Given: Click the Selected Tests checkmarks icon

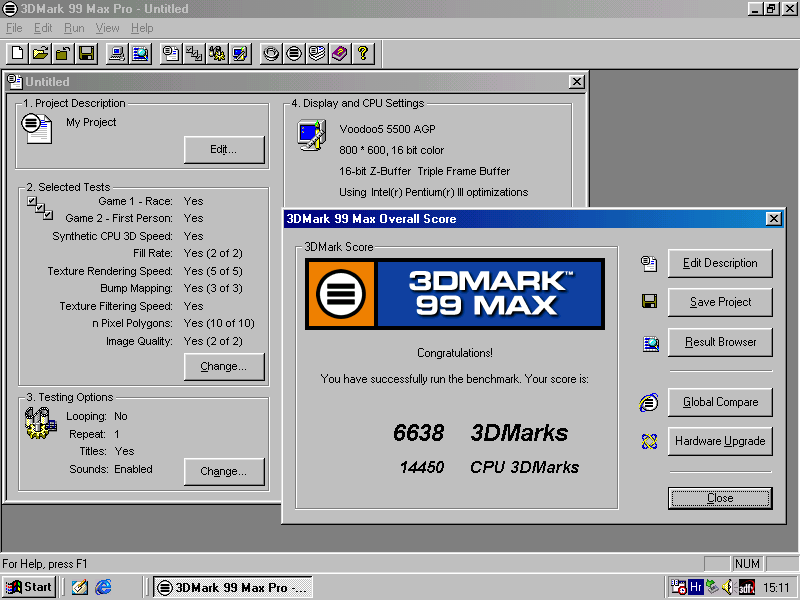Looking at the screenshot, I should pyautogui.click(x=40, y=208).
